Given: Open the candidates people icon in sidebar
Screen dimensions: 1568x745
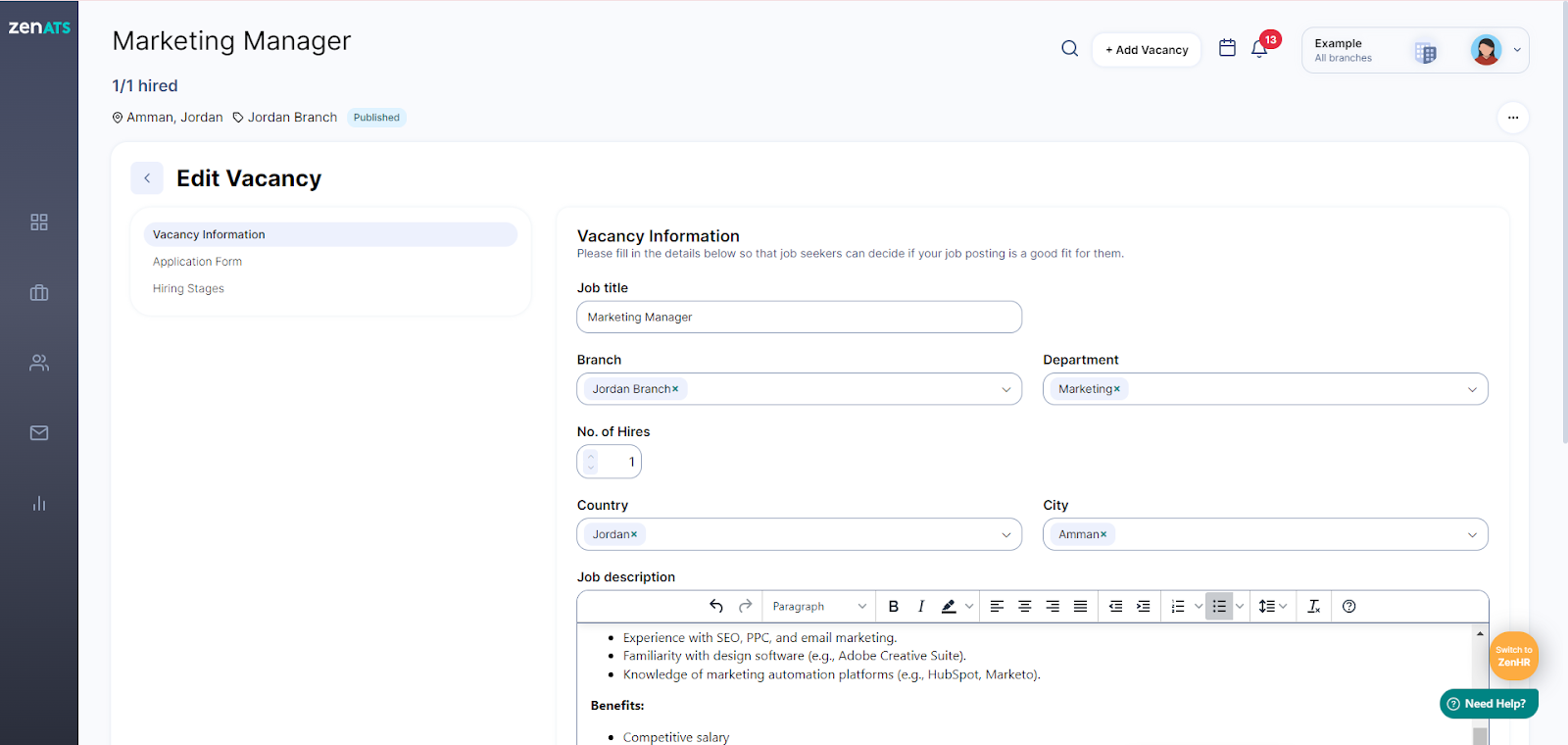Looking at the screenshot, I should 39,363.
